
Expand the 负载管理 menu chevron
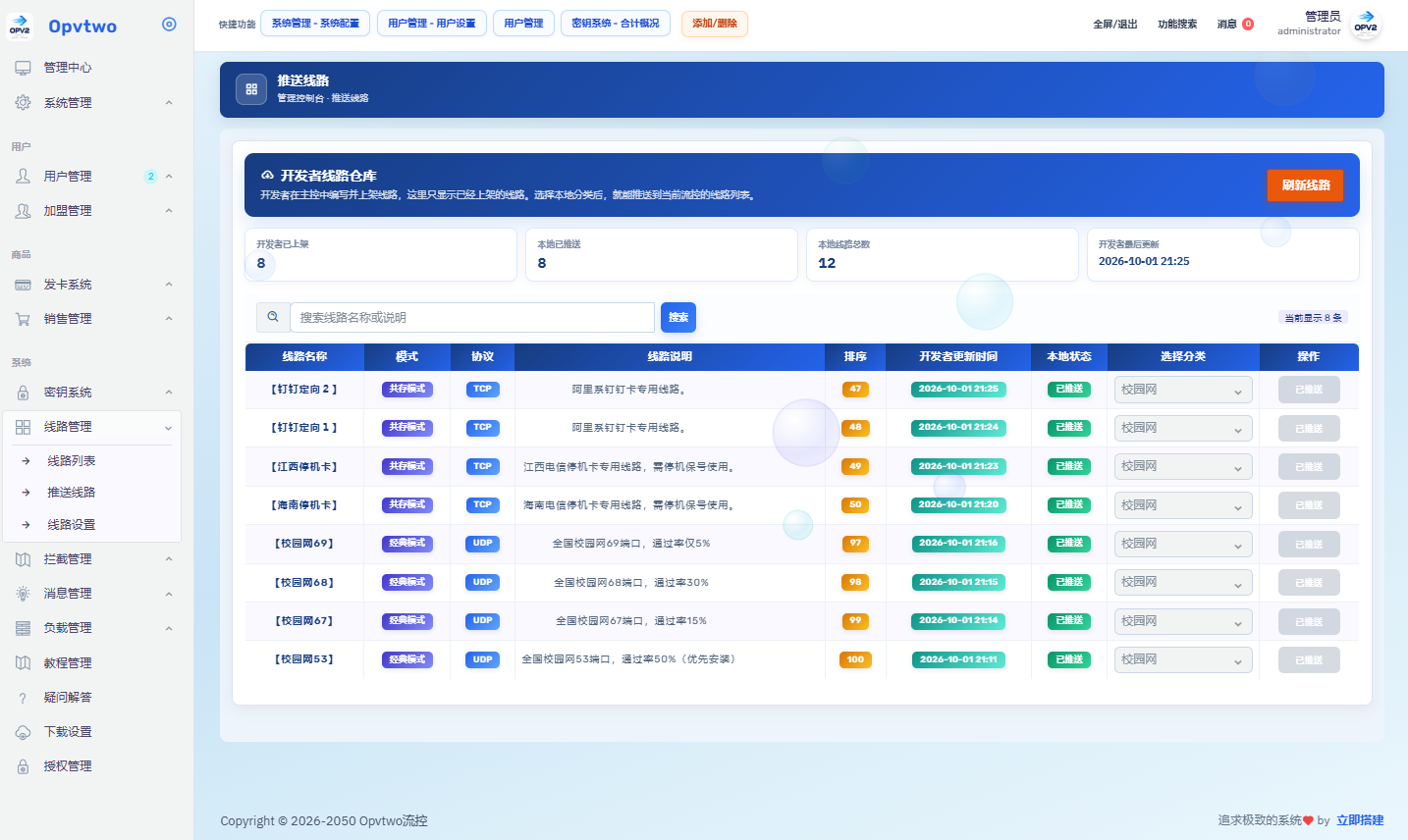(169, 629)
